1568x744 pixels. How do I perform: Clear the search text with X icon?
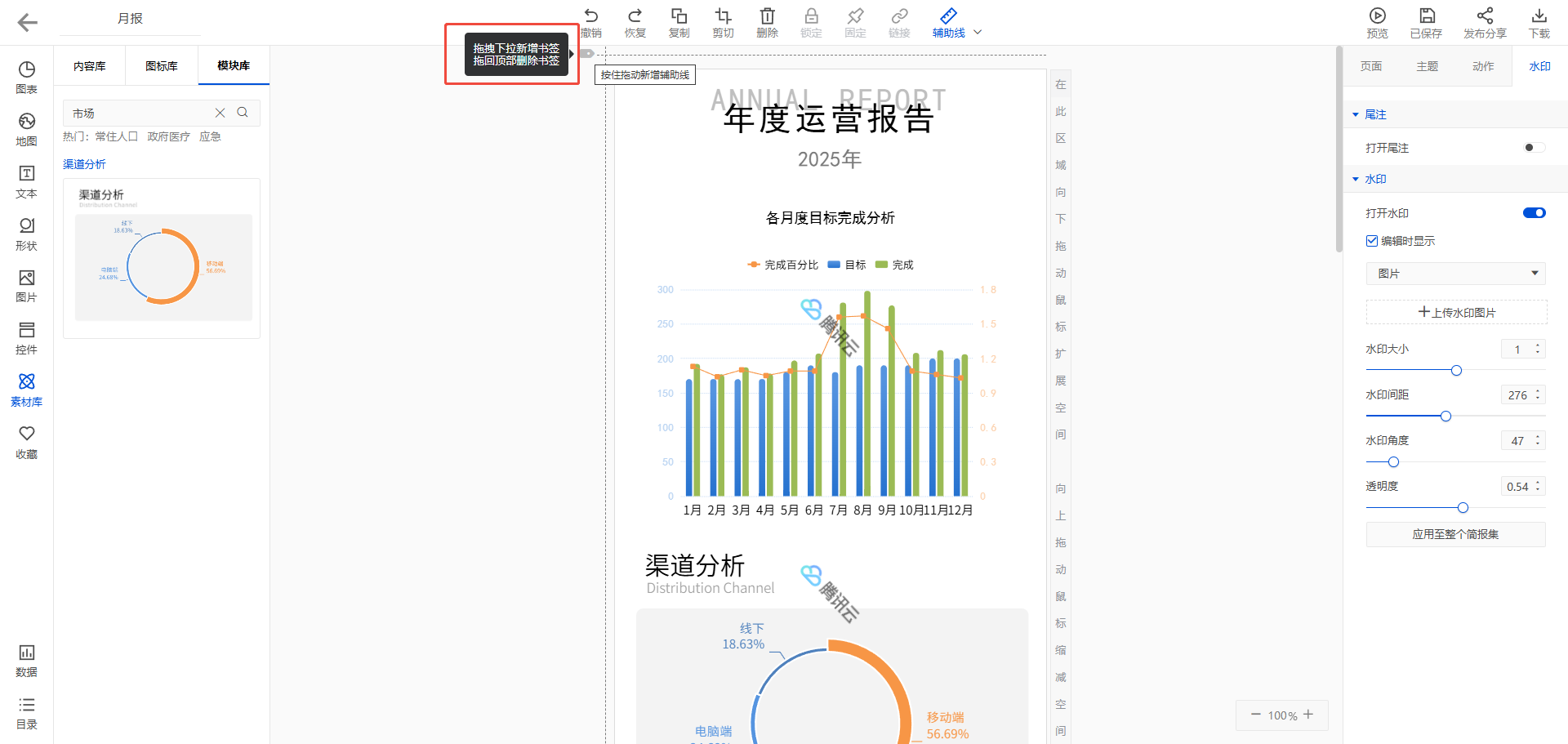[220, 113]
